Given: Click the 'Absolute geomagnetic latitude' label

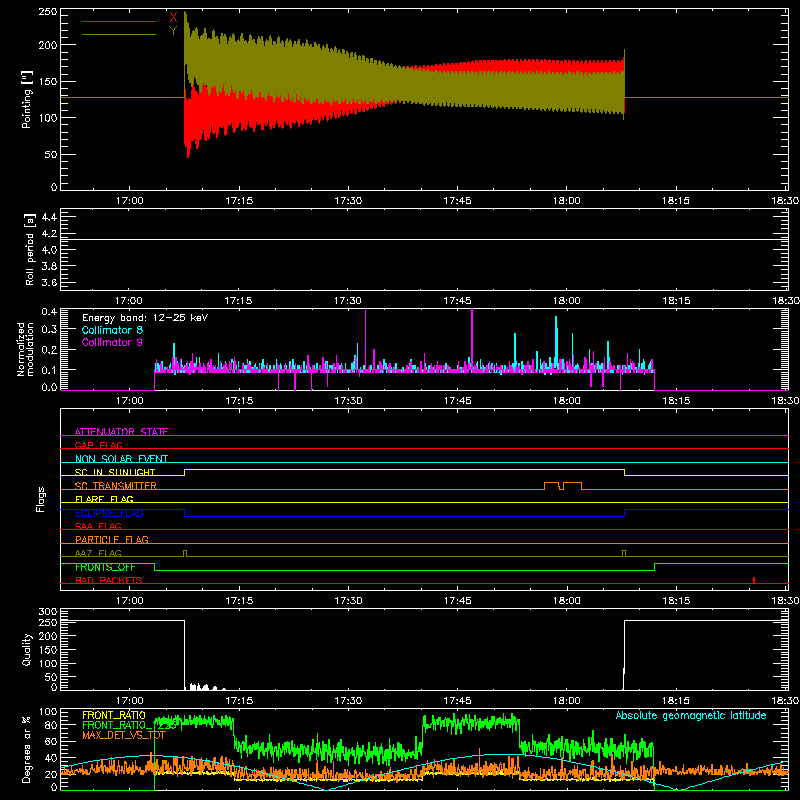Looking at the screenshot, I should (691, 715).
